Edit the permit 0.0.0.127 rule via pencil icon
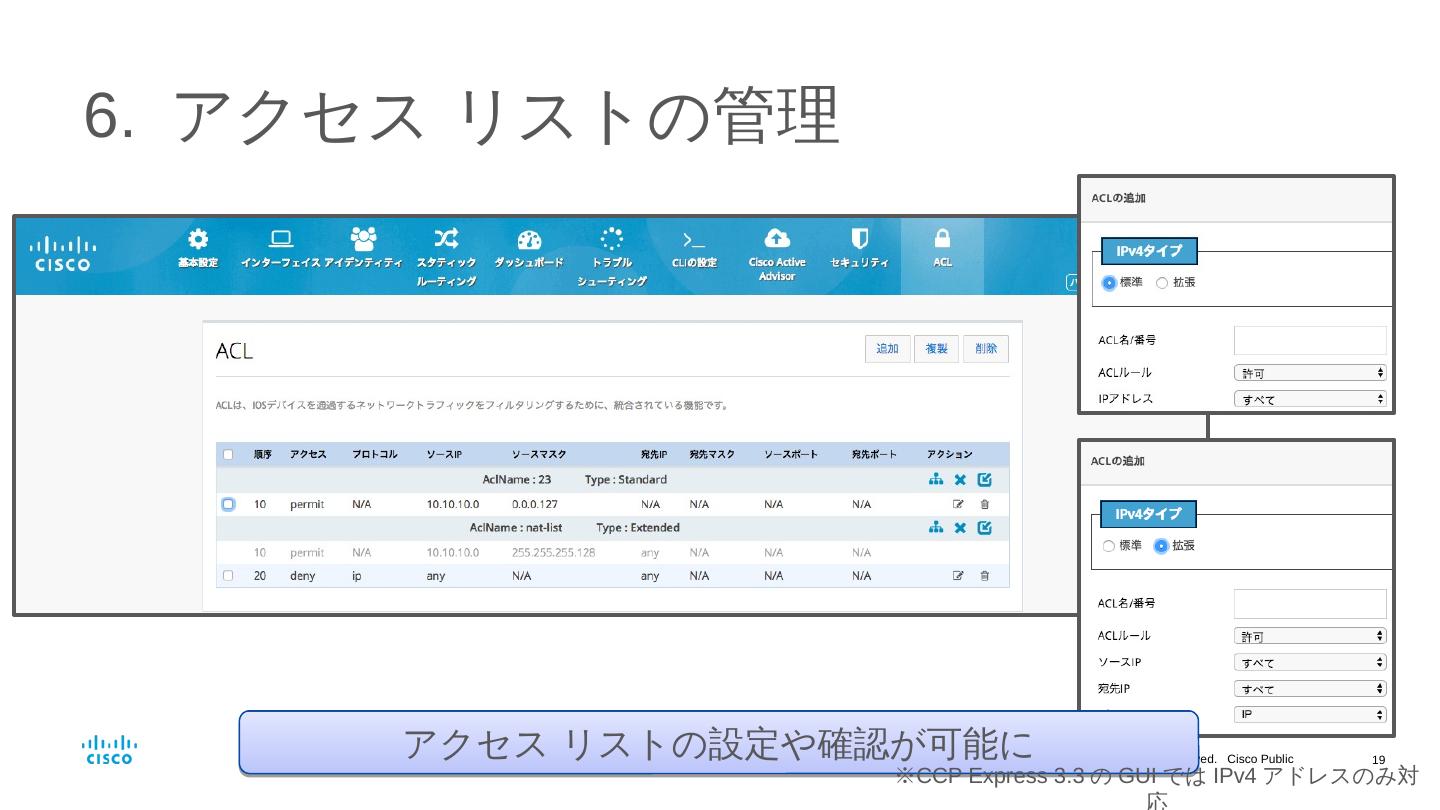 pyautogui.click(x=959, y=504)
